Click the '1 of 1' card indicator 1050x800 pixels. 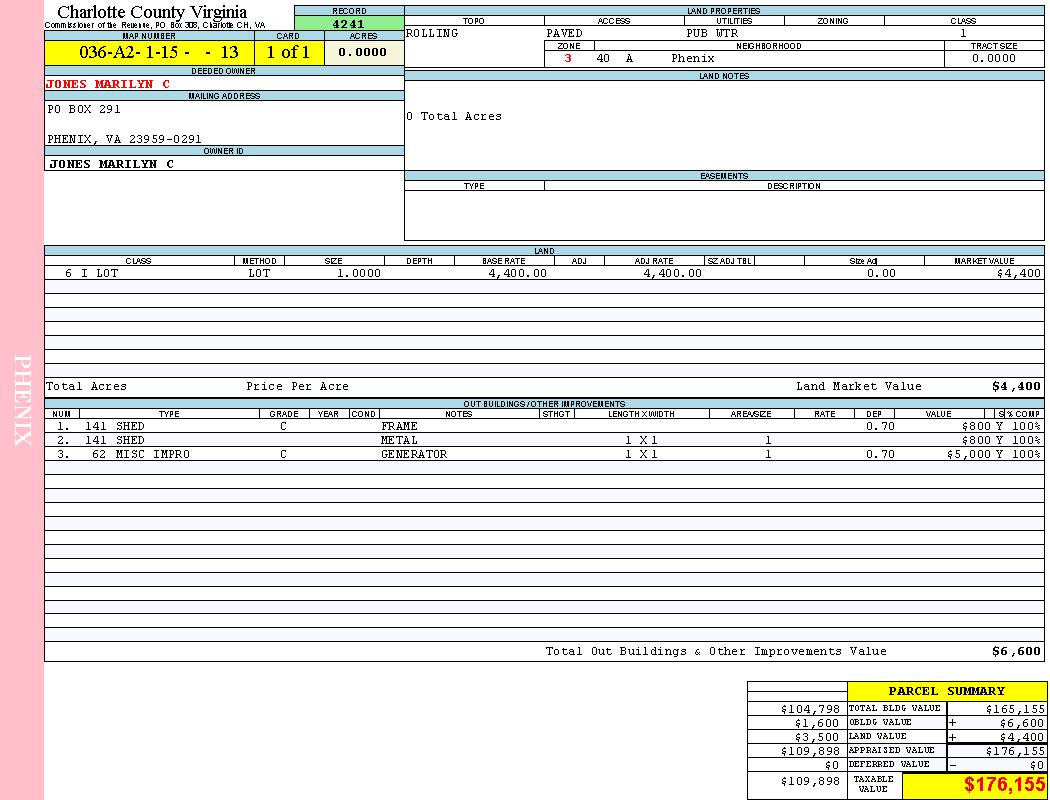click(x=288, y=53)
